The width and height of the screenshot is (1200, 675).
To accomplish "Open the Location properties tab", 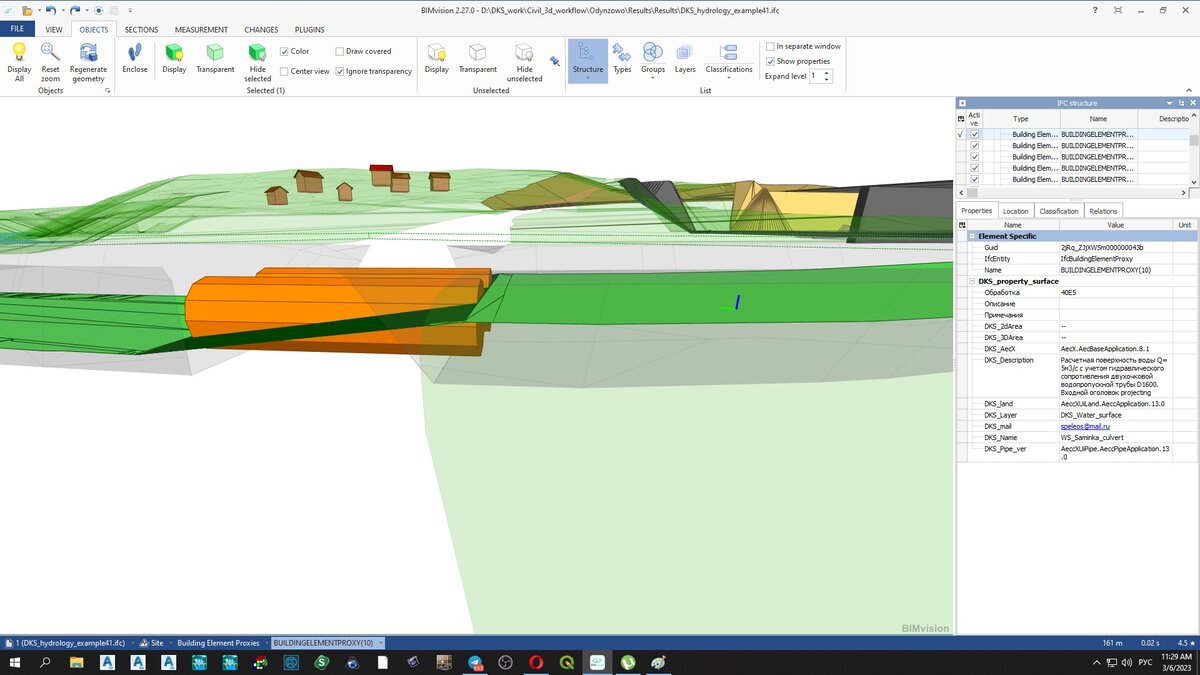I will pos(1016,211).
